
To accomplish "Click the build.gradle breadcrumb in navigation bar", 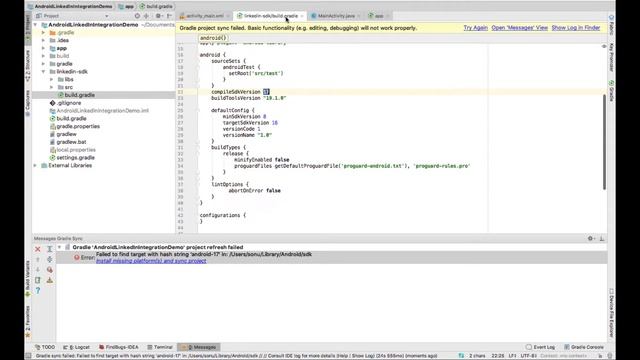I will click(x=156, y=7).
